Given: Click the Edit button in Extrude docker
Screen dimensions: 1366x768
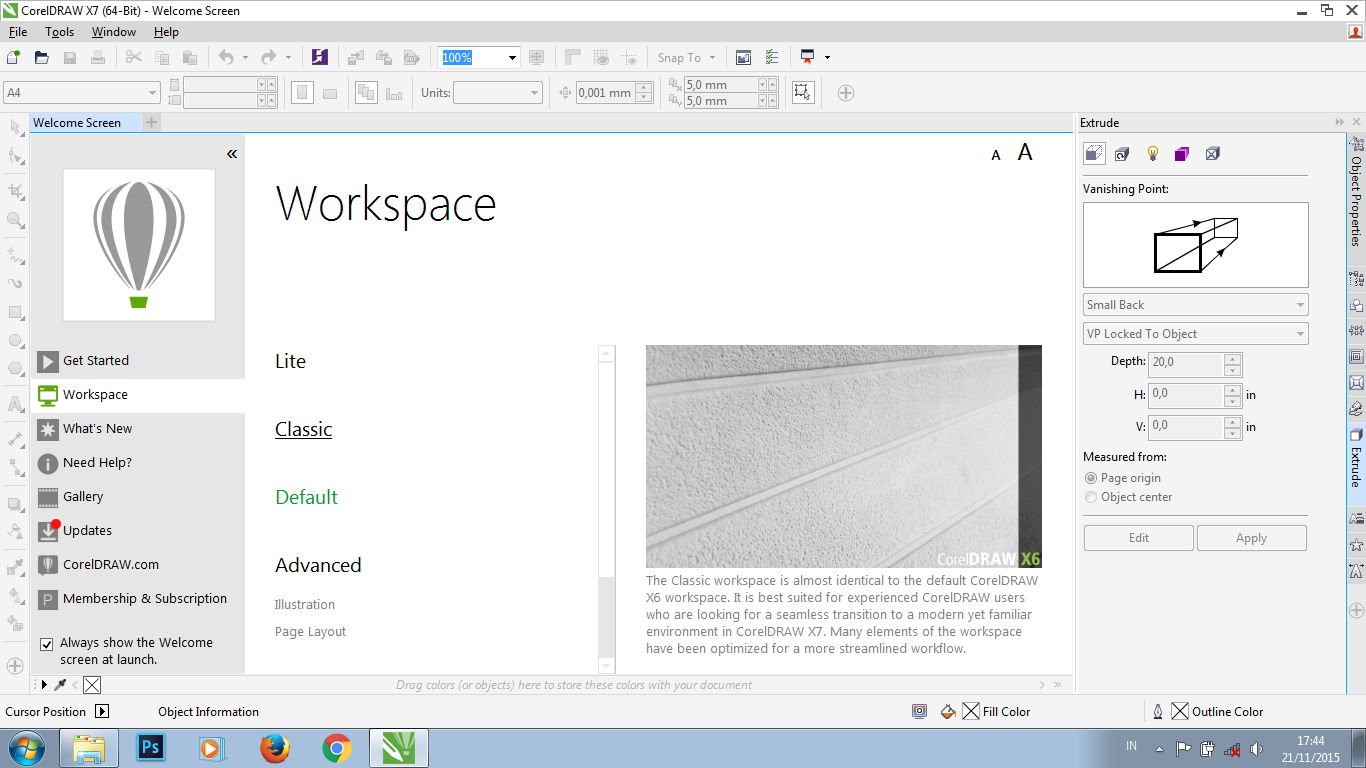Looking at the screenshot, I should click(1139, 538).
